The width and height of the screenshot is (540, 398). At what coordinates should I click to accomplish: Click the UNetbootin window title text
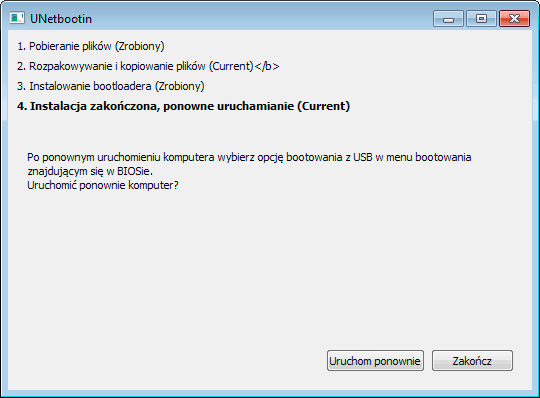point(61,19)
